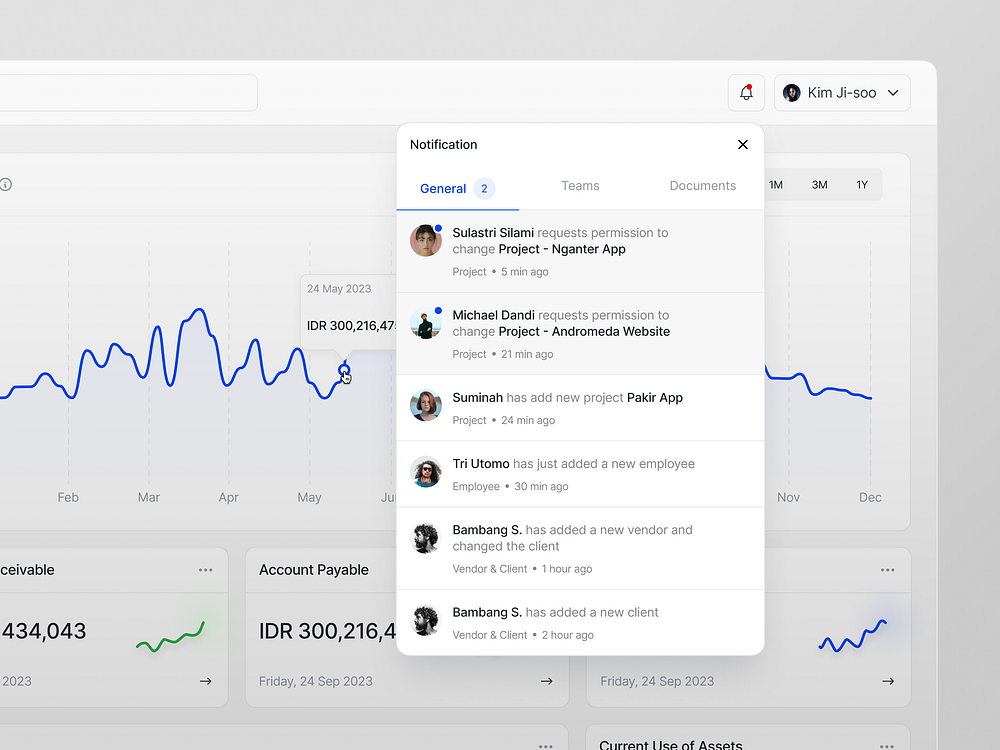Mark Michael Dandi's notification as read

438,310
